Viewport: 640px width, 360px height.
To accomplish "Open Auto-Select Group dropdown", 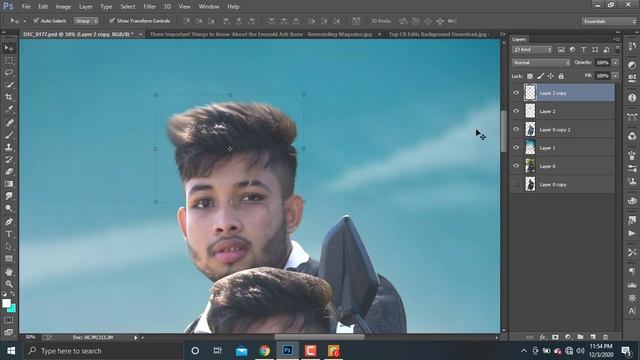I will coord(86,21).
